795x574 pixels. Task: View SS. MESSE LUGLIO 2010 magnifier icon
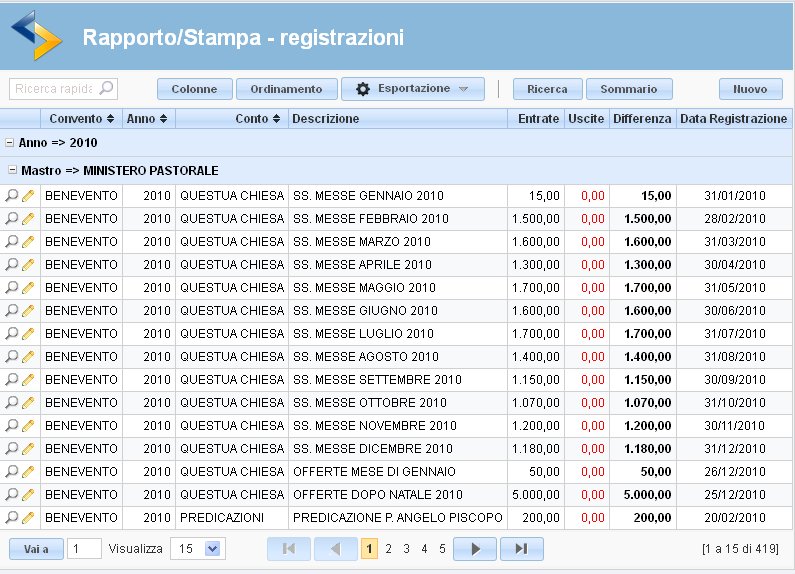pos(11,333)
